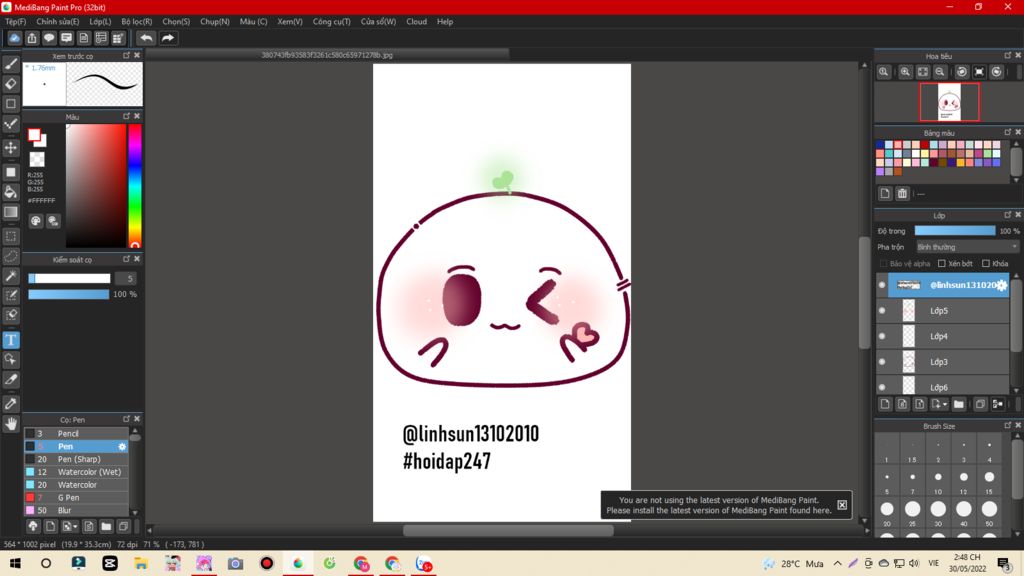Hide the Lớp6 layer
The height and width of the screenshot is (576, 1024).
pos(882,387)
